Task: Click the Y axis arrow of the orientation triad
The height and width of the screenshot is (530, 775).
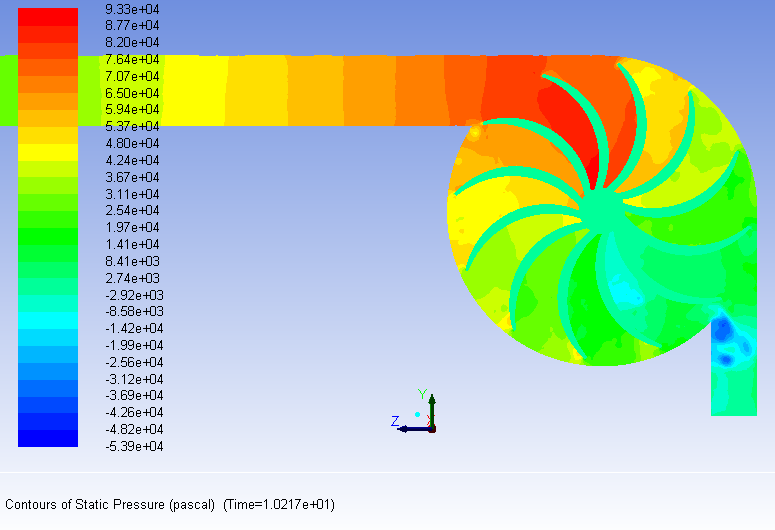Action: click(432, 404)
